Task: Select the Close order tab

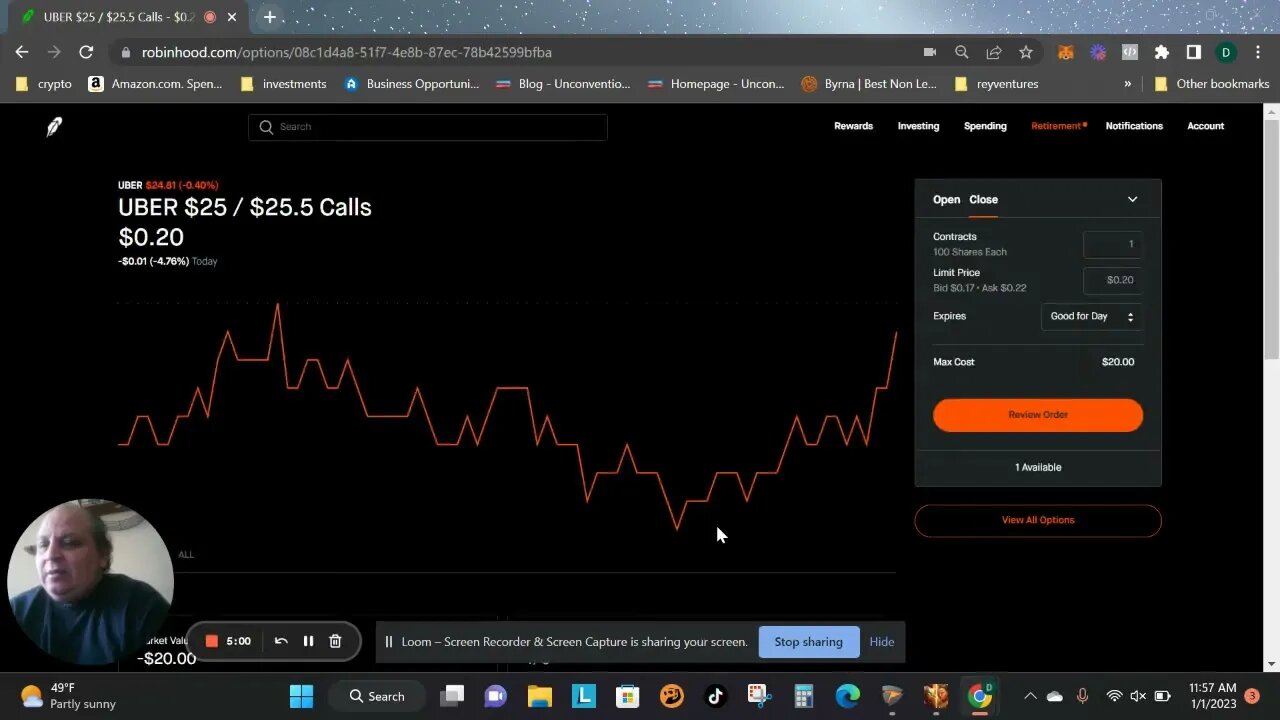Action: (983, 200)
